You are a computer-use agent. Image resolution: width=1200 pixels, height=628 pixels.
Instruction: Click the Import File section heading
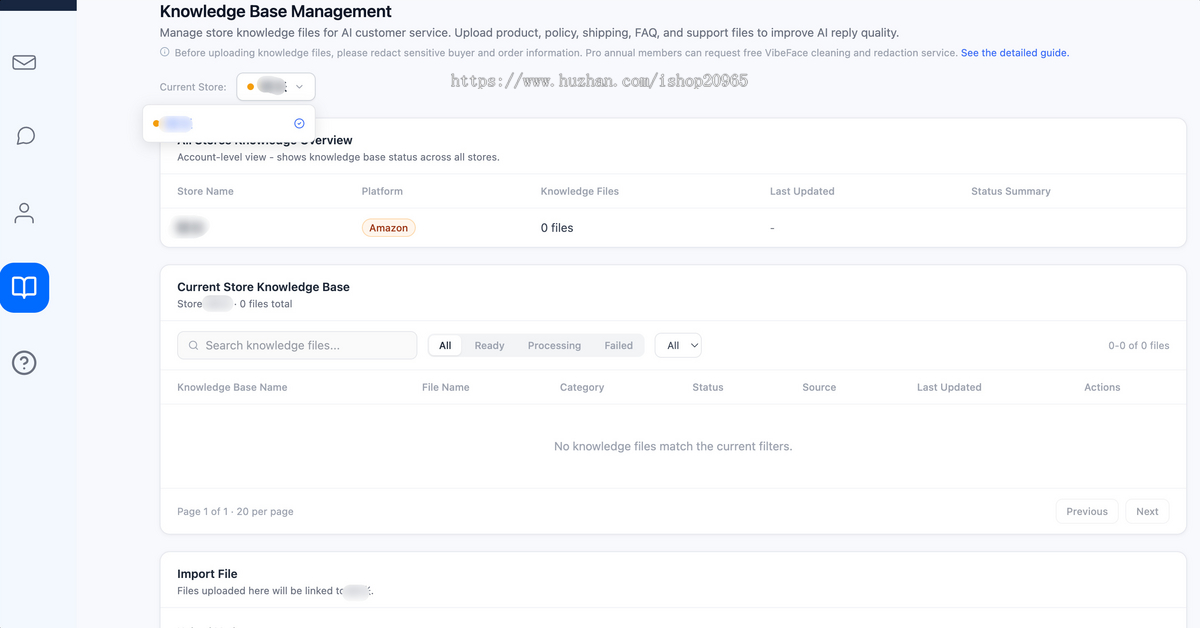click(207, 574)
